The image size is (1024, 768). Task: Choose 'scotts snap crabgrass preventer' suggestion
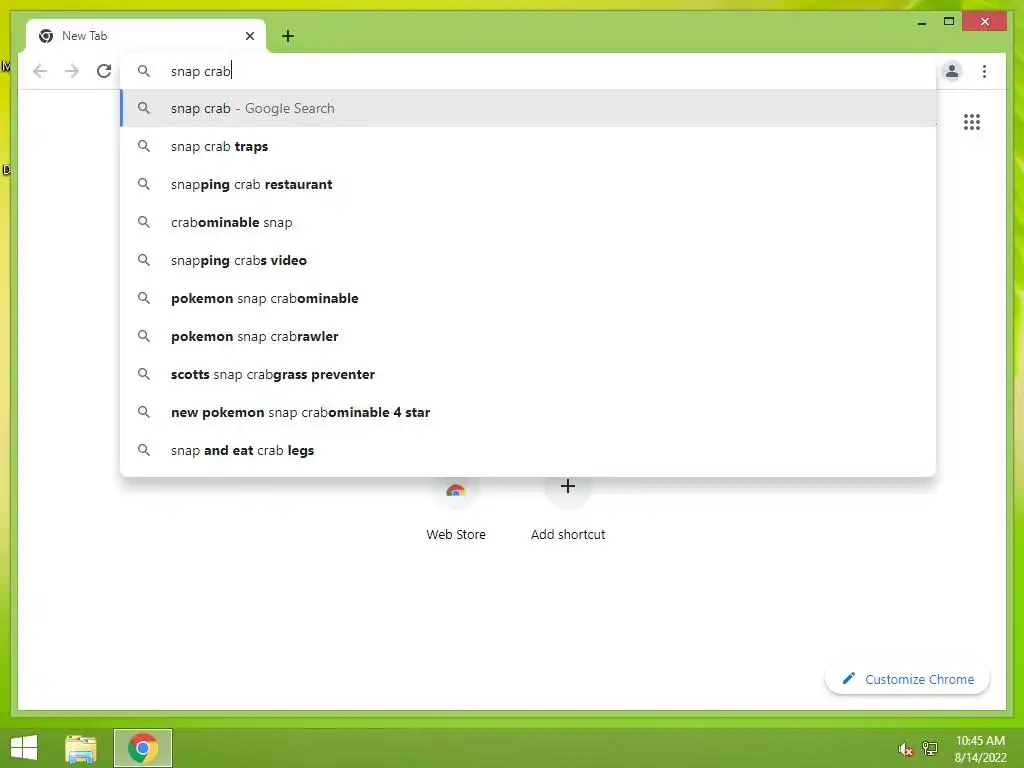(x=528, y=374)
